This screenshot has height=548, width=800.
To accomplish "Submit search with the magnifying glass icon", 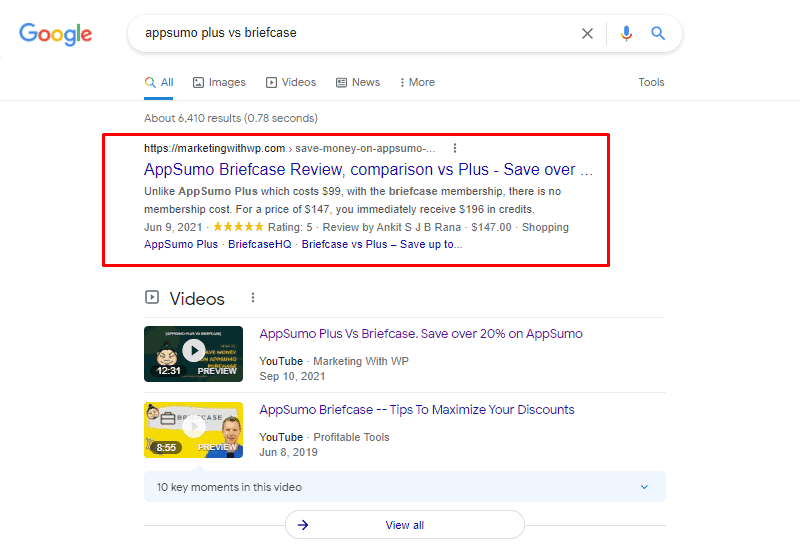I will (x=658, y=34).
